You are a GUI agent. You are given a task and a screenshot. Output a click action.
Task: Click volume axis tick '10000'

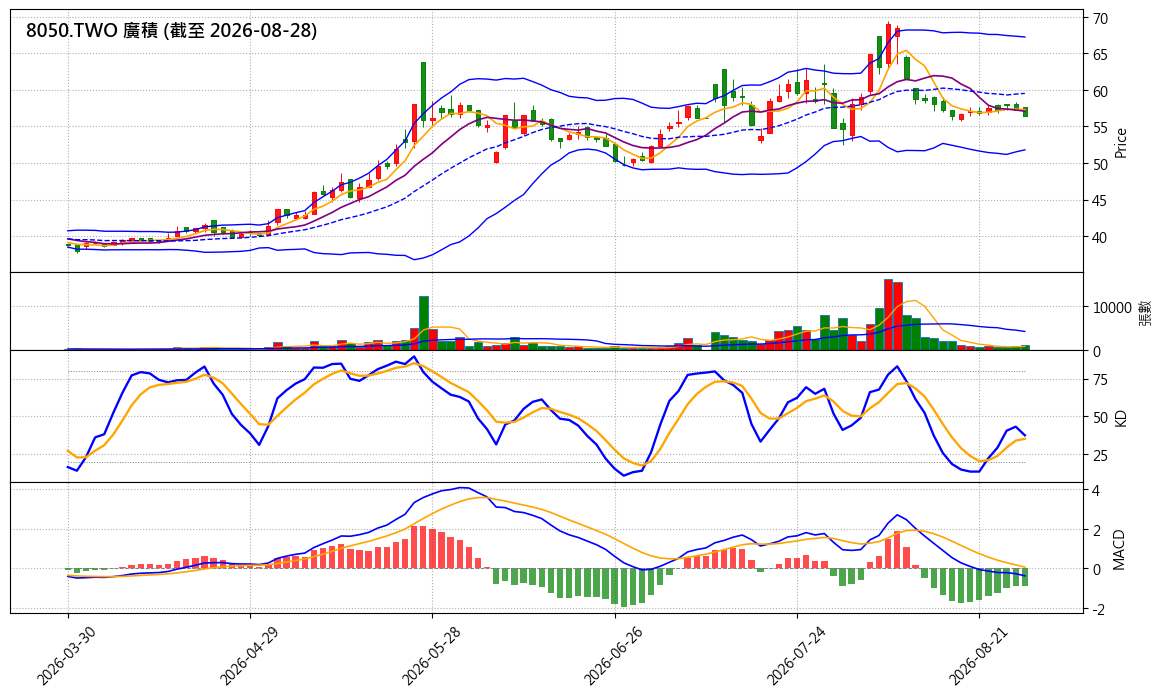point(1113,308)
